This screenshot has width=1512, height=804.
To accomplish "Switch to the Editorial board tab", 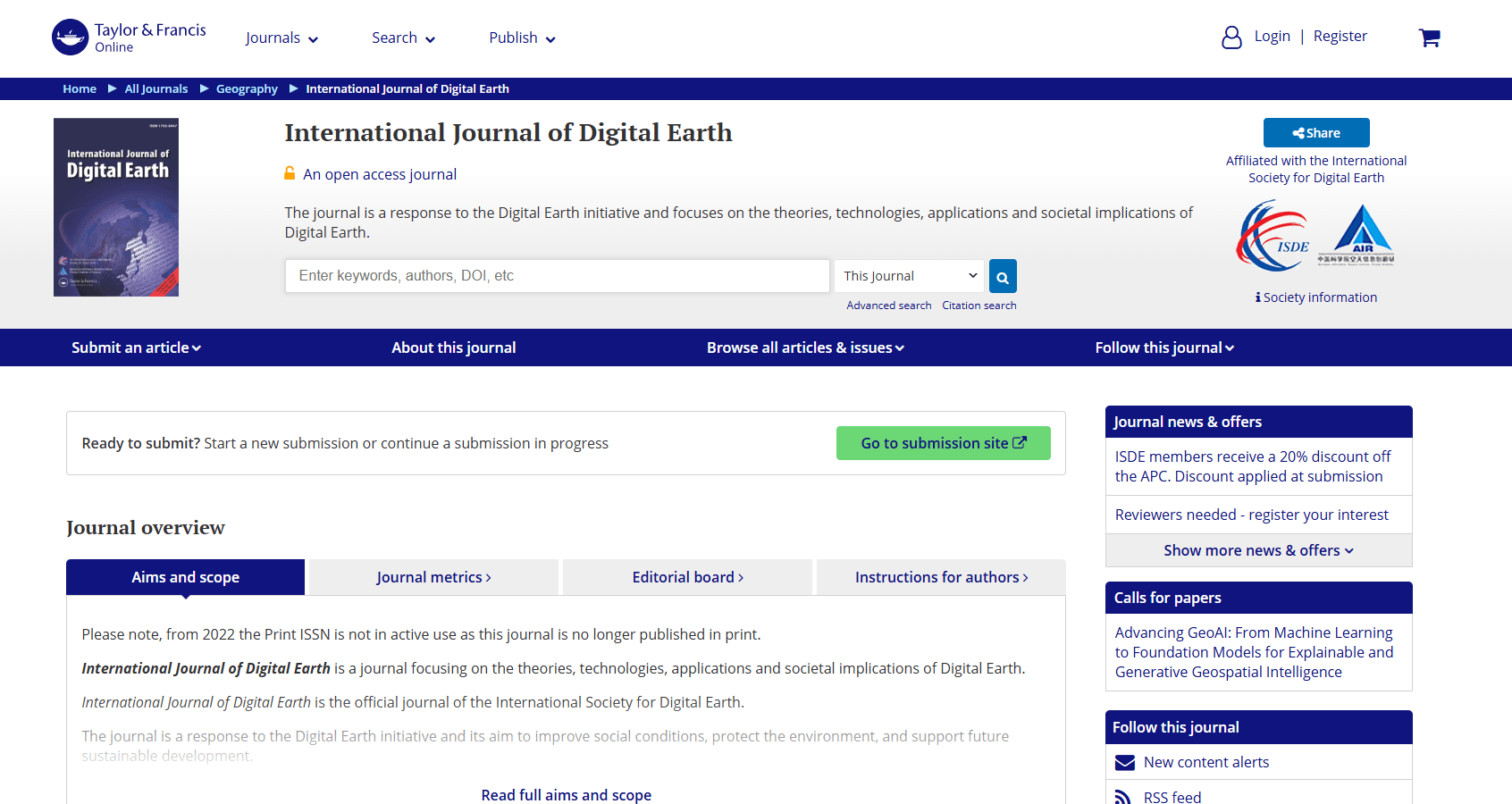I will click(x=687, y=577).
